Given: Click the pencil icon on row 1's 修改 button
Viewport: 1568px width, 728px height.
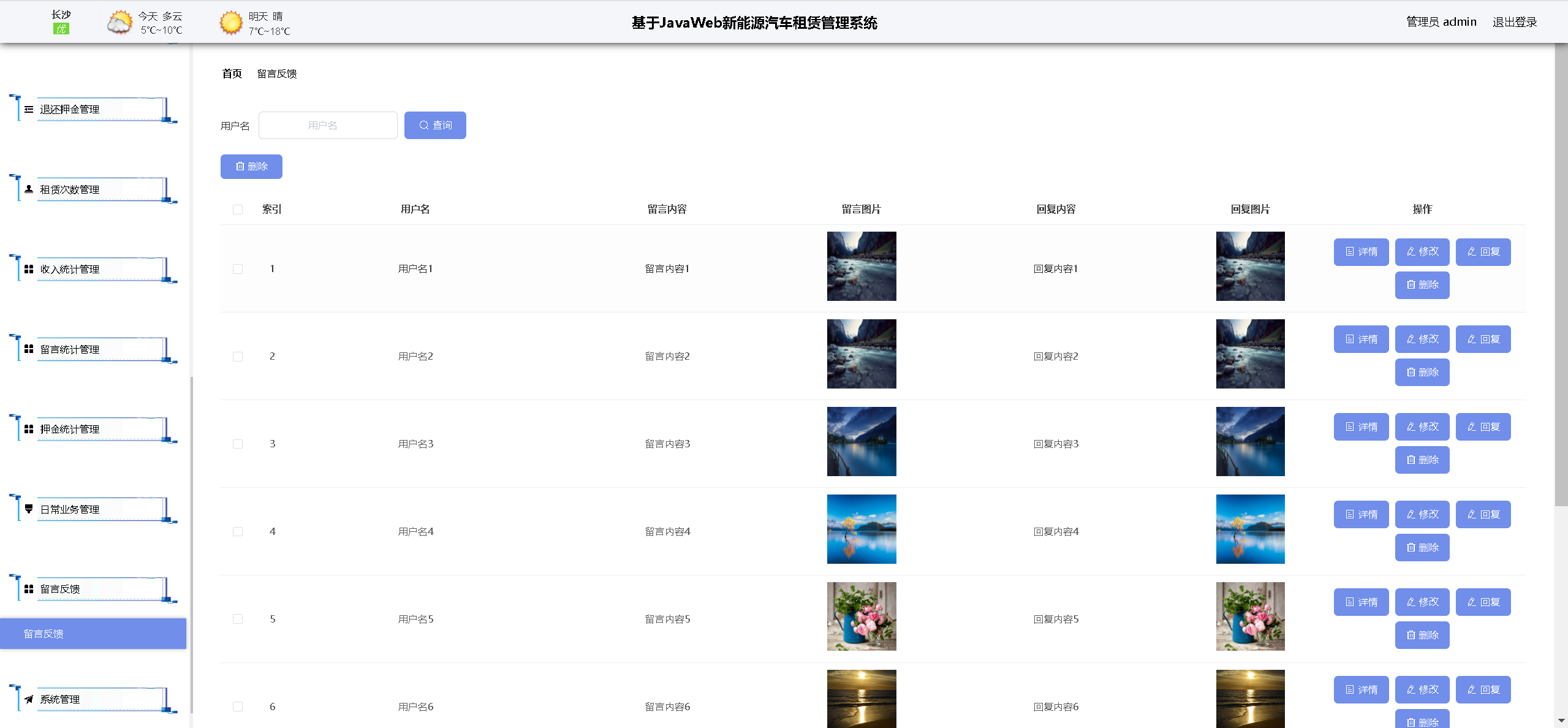Looking at the screenshot, I should coord(1411,252).
